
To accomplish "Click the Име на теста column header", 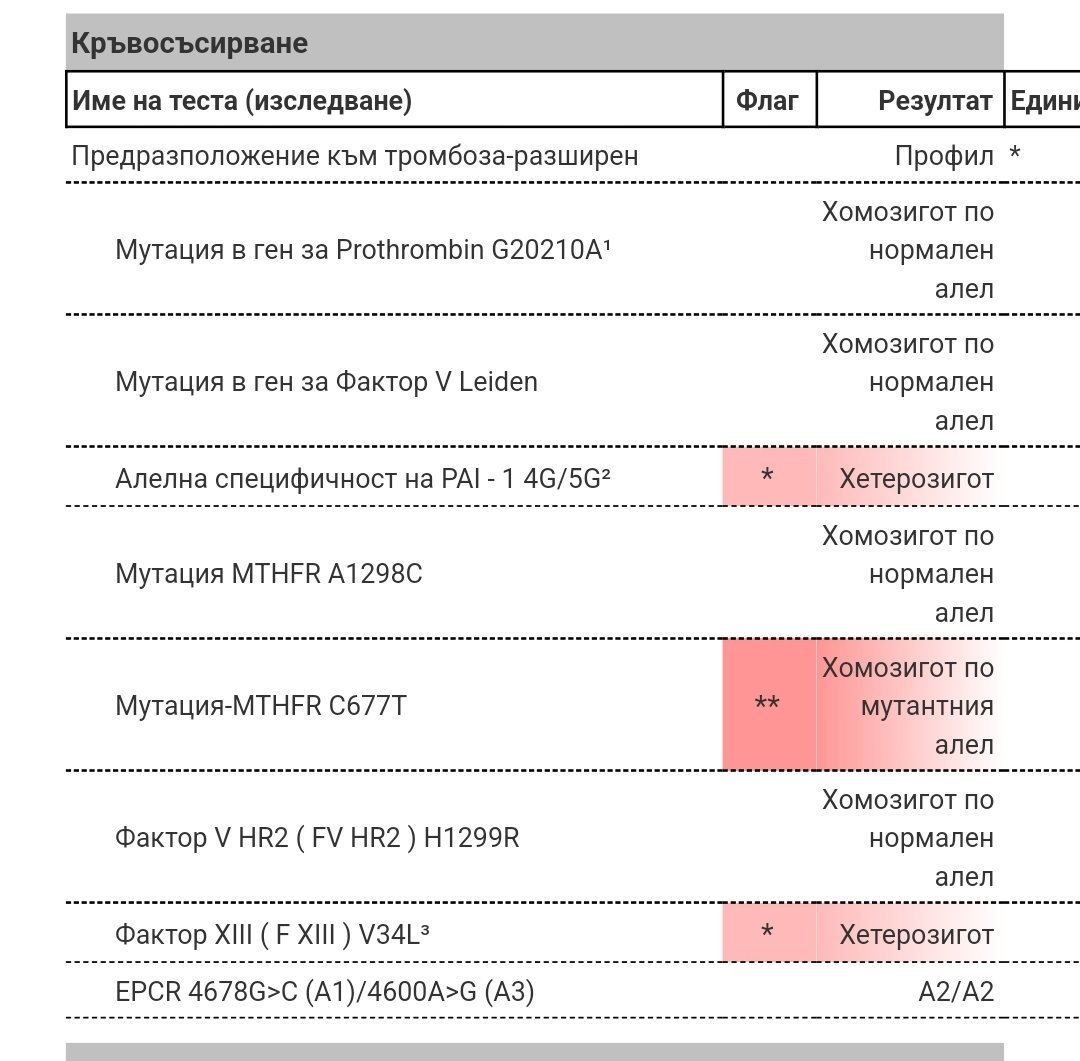I will click(x=241, y=100).
